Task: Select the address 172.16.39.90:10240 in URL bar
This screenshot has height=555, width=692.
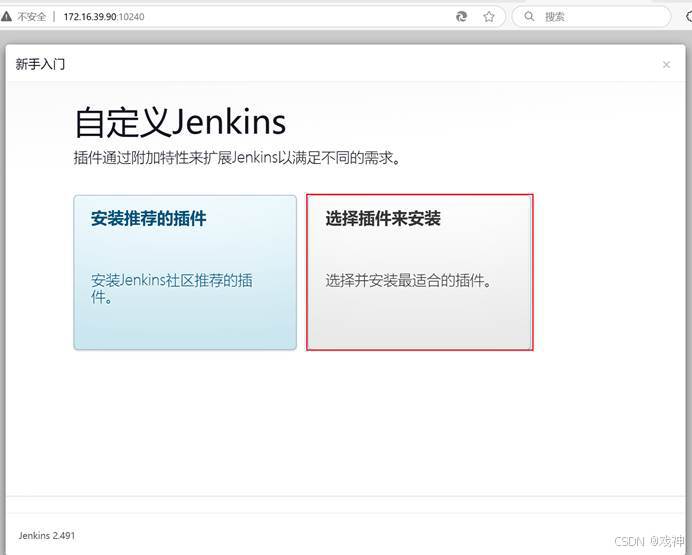Action: [104, 17]
